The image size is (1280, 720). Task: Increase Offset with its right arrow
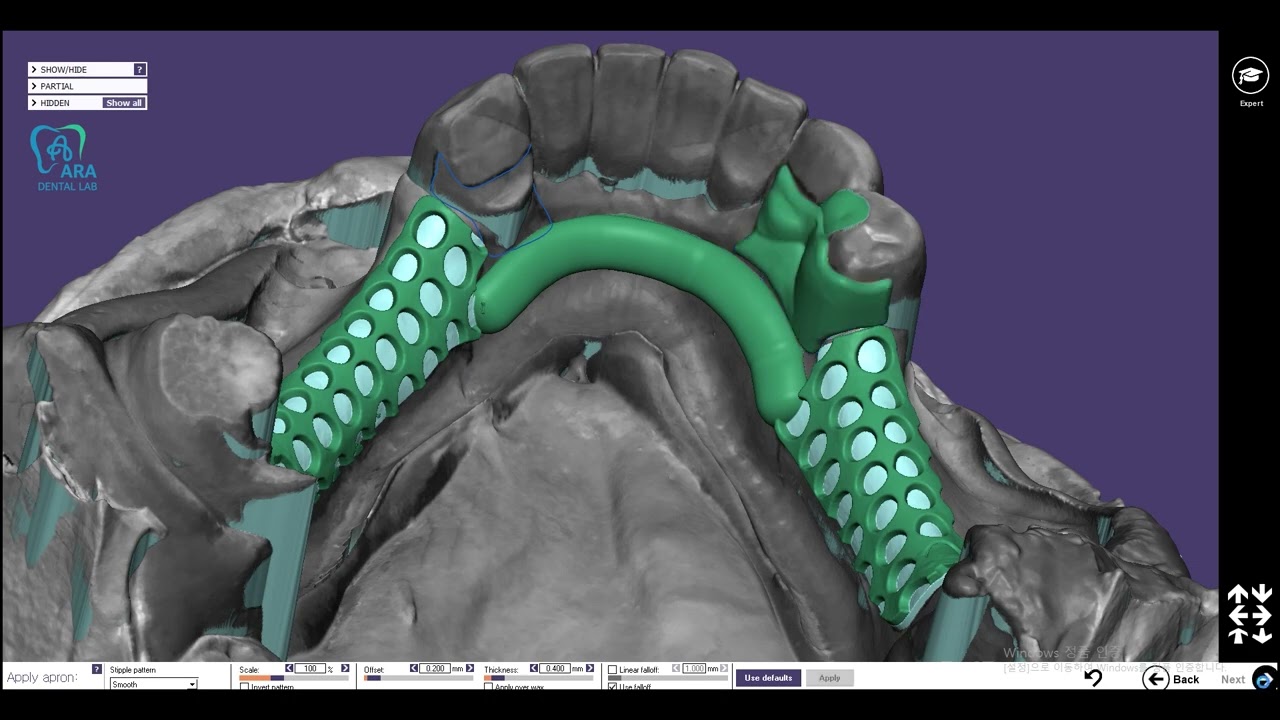click(x=470, y=668)
